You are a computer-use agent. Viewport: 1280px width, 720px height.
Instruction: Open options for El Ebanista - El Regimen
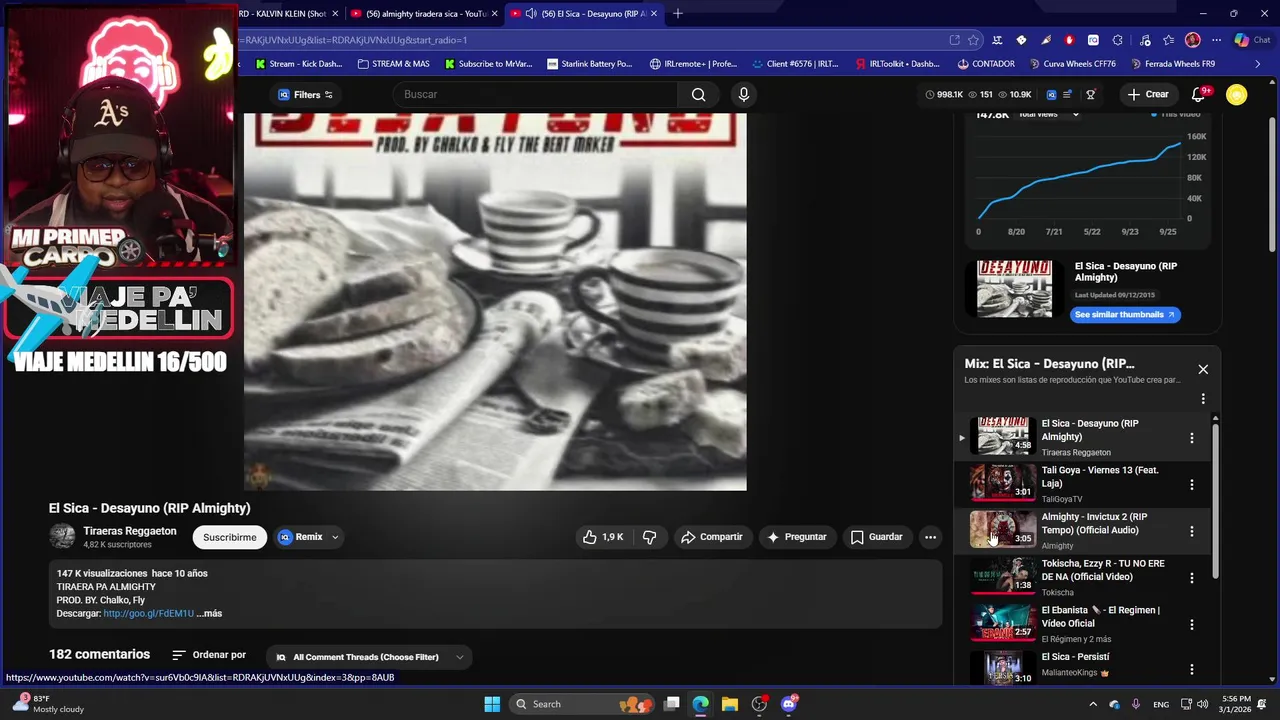pyautogui.click(x=1191, y=624)
